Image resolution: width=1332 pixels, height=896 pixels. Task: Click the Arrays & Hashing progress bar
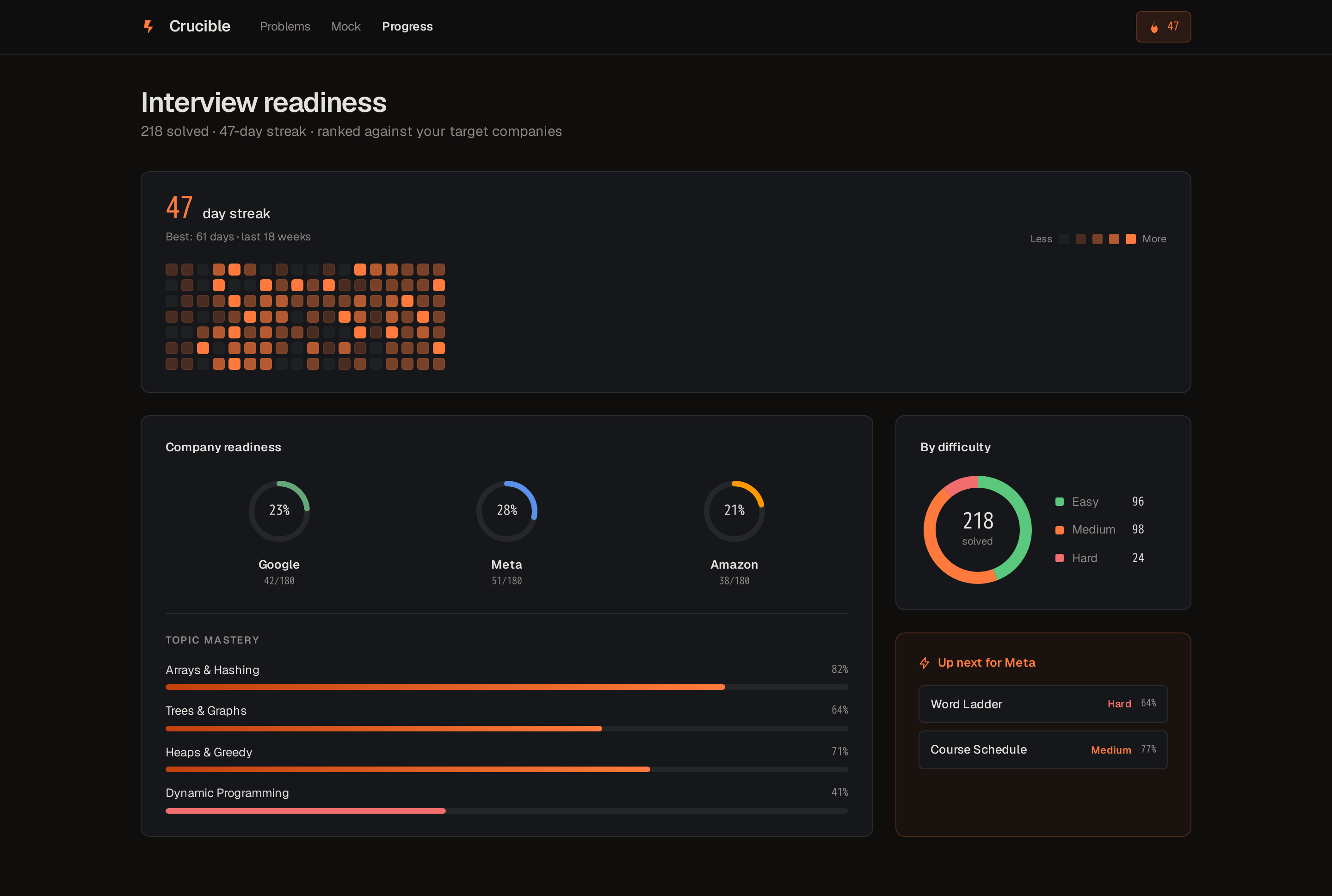506,687
